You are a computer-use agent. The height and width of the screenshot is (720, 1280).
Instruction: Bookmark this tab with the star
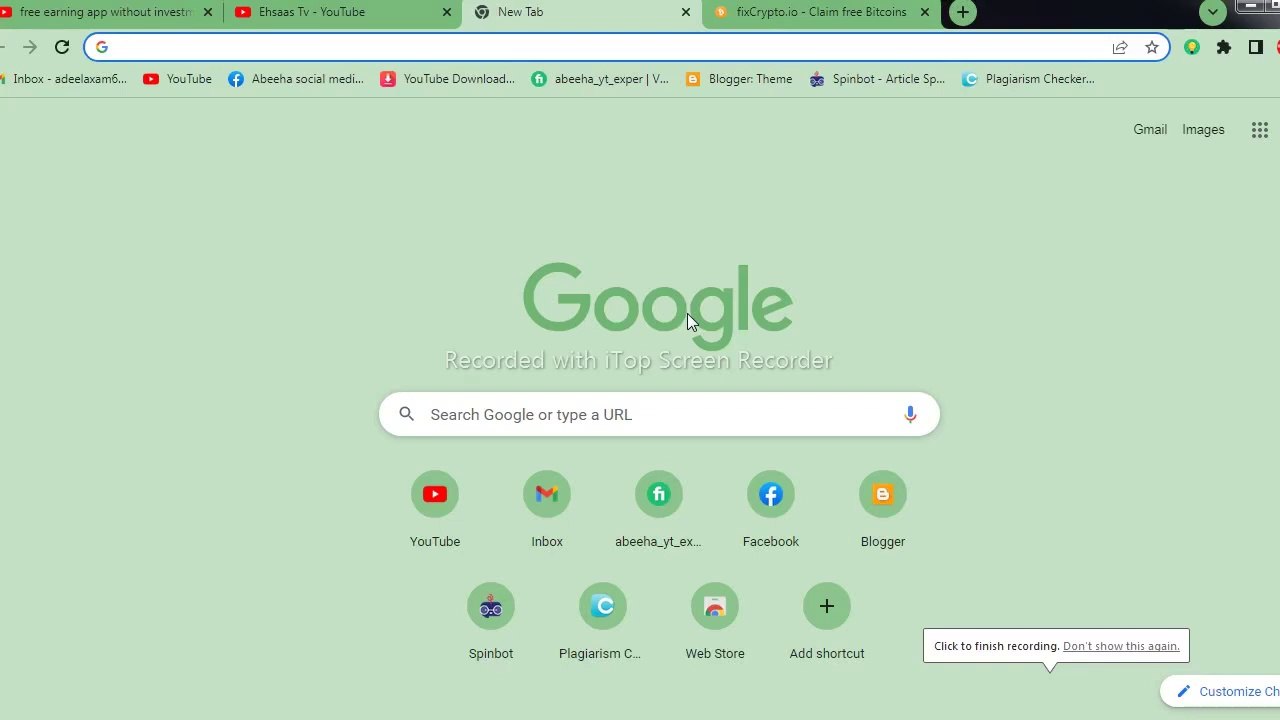pyautogui.click(x=1152, y=47)
